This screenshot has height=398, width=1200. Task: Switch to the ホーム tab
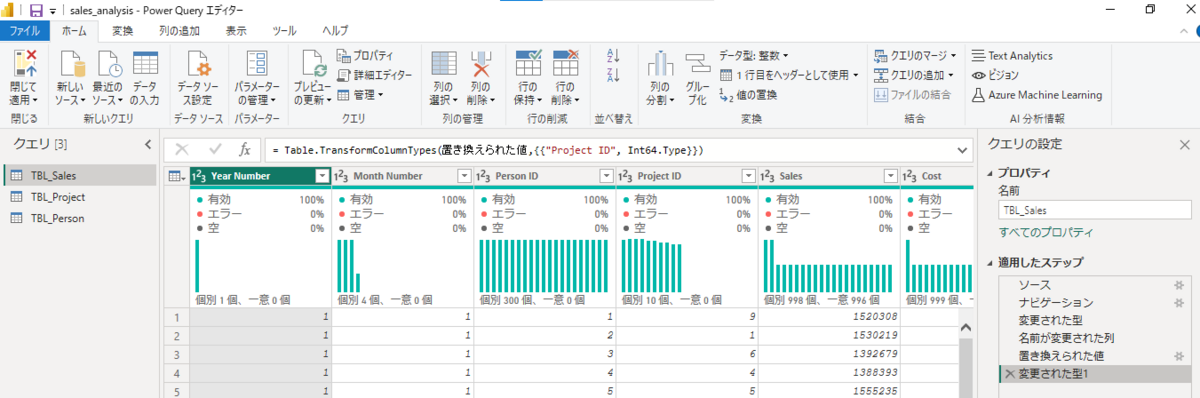74,31
